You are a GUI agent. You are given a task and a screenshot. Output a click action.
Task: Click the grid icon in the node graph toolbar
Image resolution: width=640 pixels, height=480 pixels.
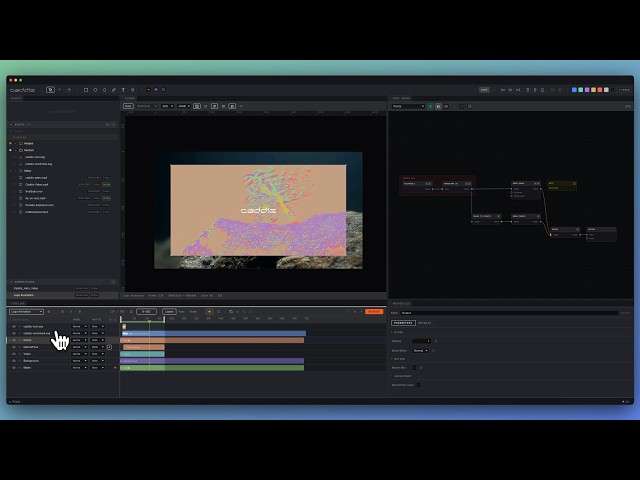(470, 107)
